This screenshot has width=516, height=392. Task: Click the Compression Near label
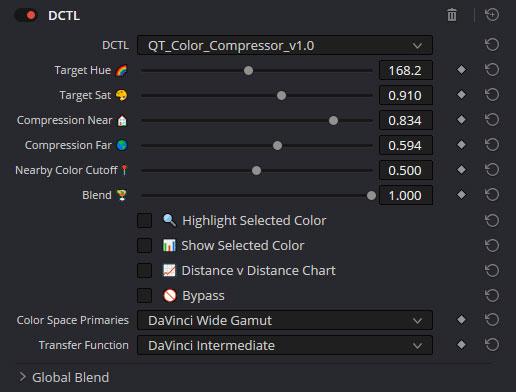click(65, 120)
